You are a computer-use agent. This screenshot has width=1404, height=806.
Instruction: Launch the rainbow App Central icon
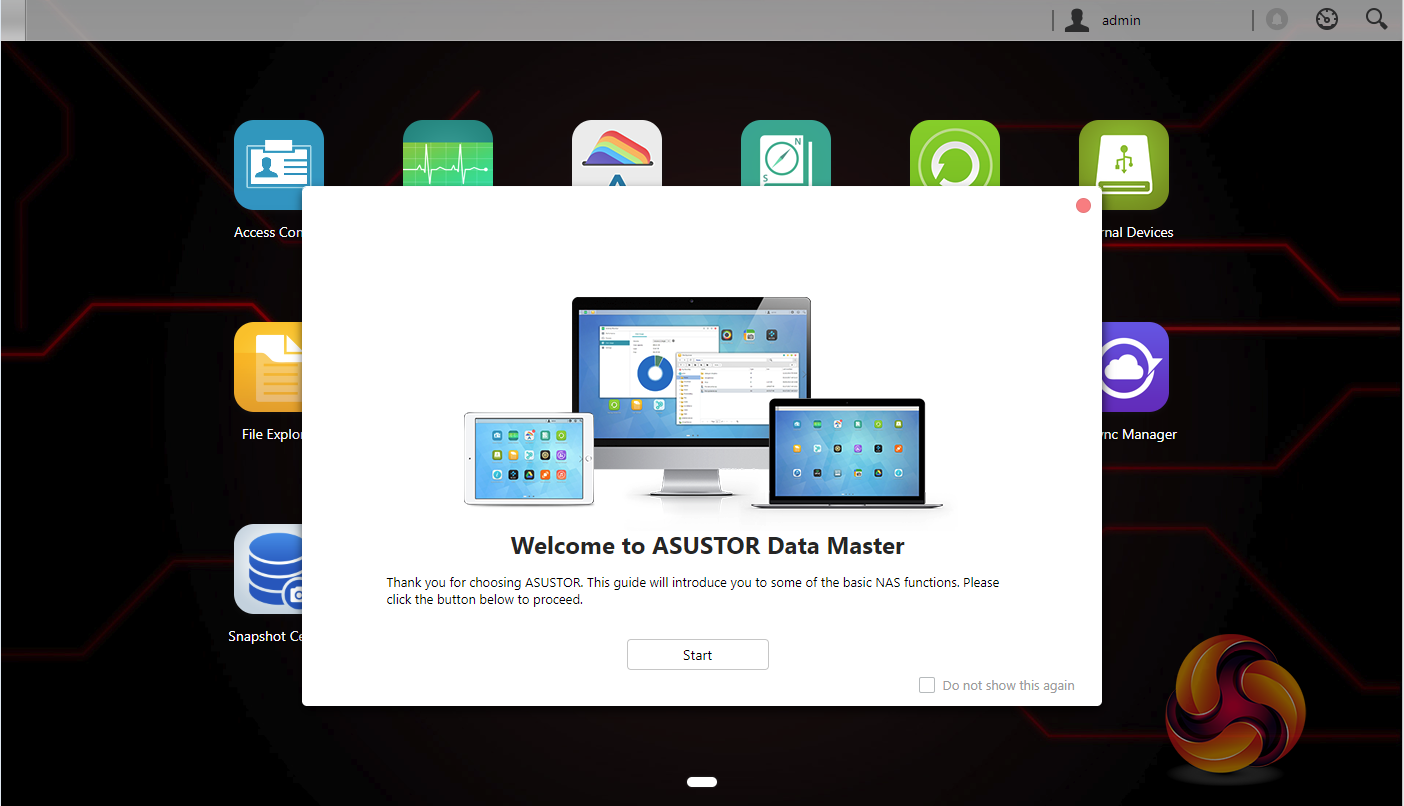pos(617,153)
